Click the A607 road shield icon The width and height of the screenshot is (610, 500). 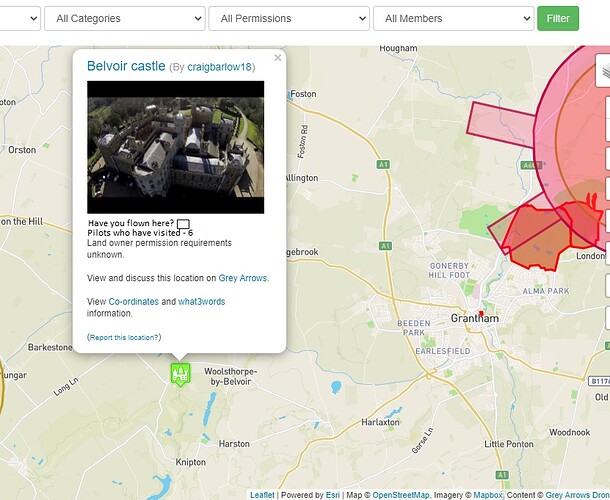tap(528, 165)
